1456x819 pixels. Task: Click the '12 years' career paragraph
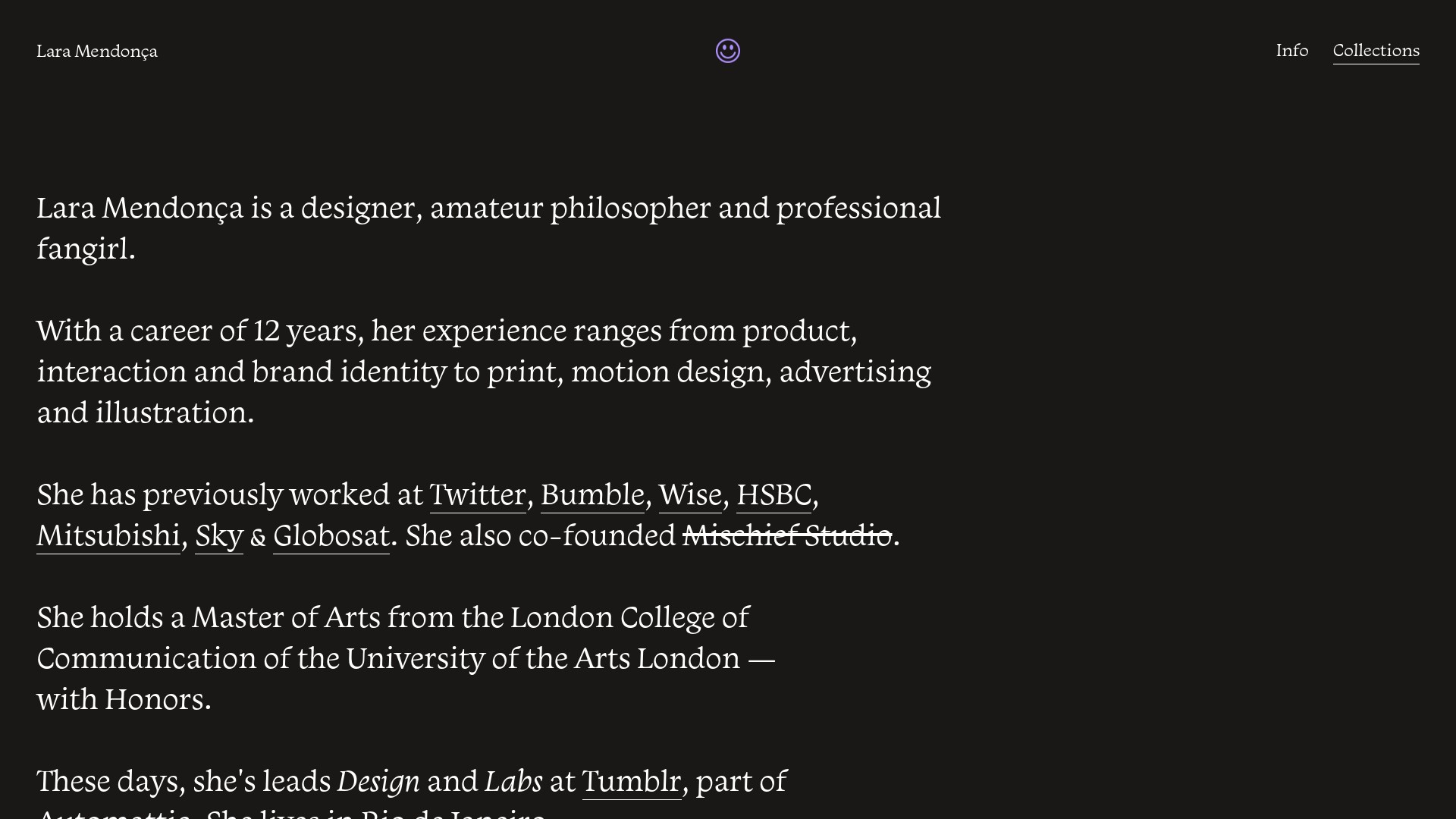[x=484, y=372]
